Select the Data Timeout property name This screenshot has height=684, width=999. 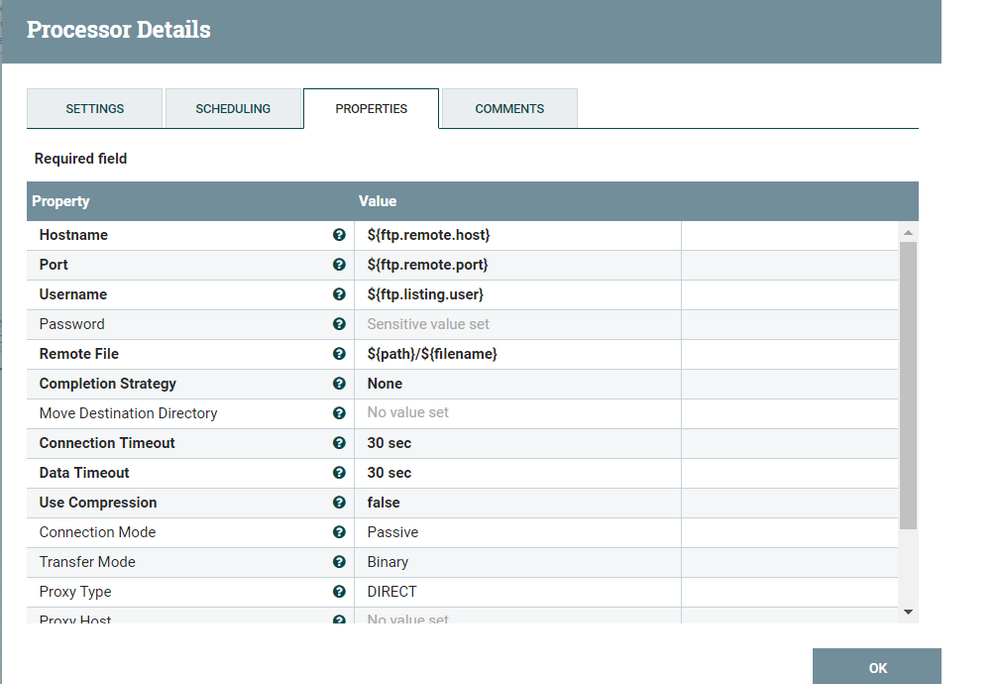84,473
